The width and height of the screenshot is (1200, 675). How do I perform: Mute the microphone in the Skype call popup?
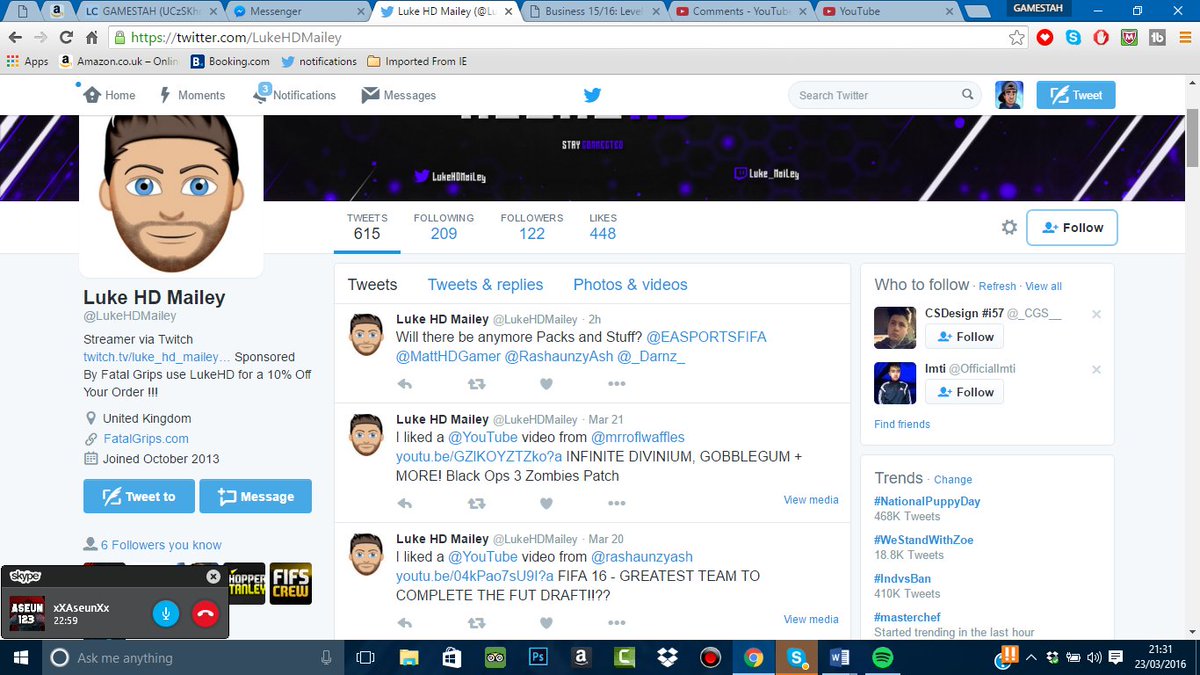(x=166, y=613)
